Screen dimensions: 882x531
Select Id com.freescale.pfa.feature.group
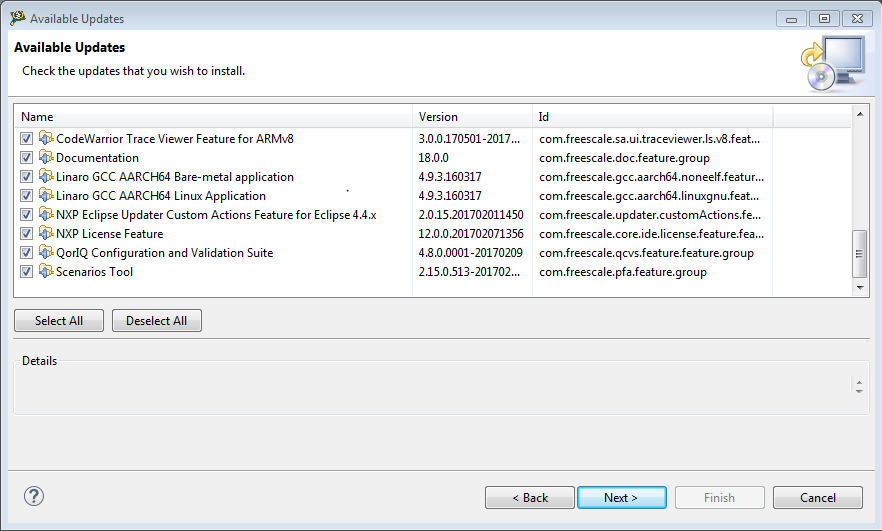click(623, 272)
